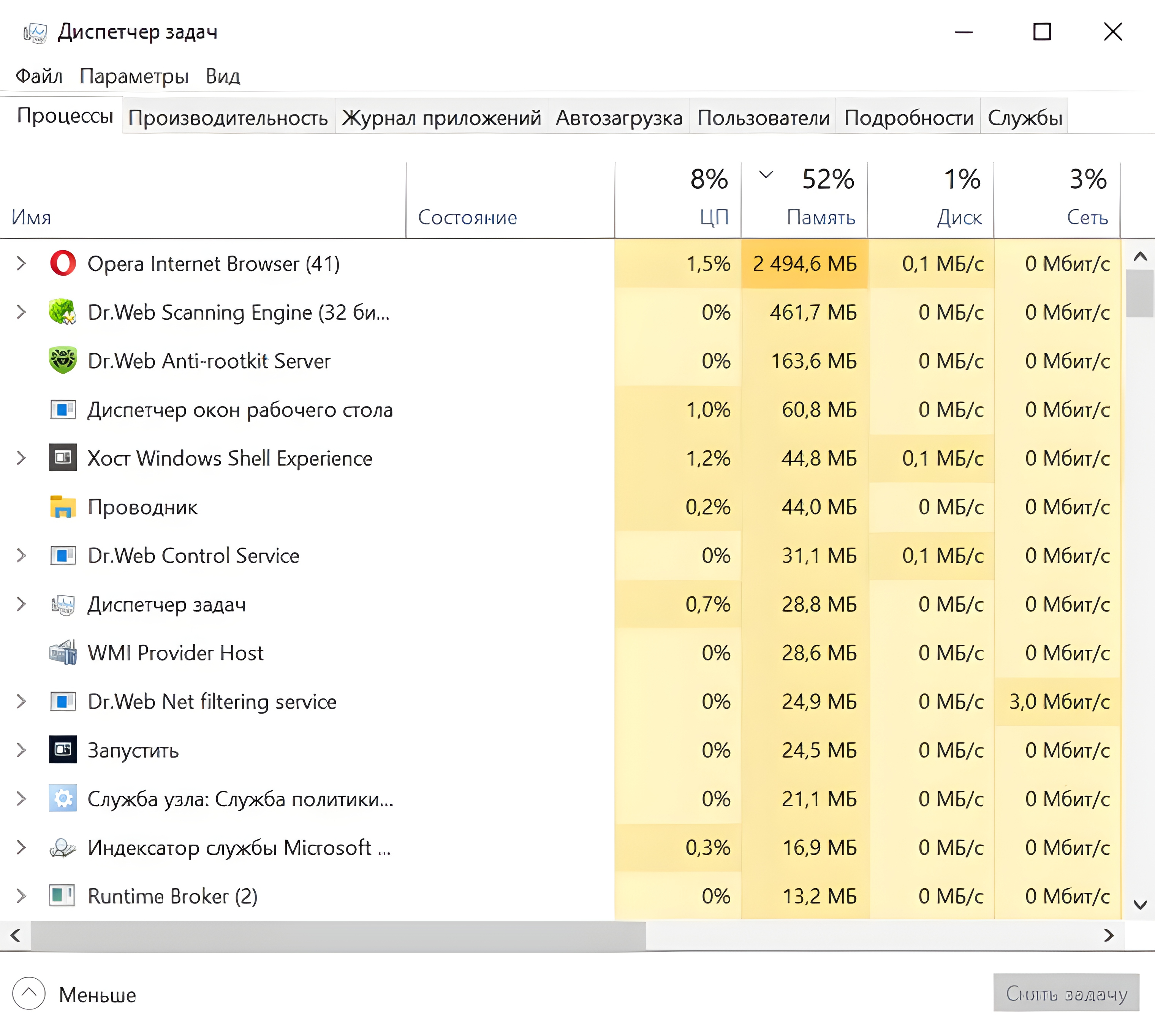Open the Вид menu
The width and height of the screenshot is (1155, 1036).
point(223,76)
